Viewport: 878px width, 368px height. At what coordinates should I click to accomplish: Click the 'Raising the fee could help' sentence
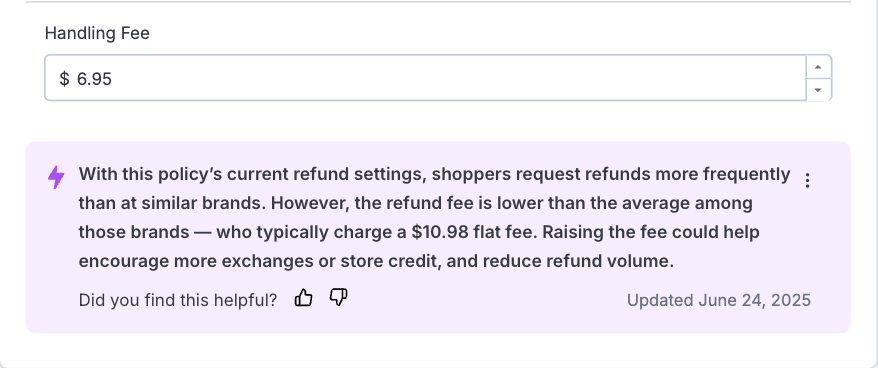coord(646,232)
